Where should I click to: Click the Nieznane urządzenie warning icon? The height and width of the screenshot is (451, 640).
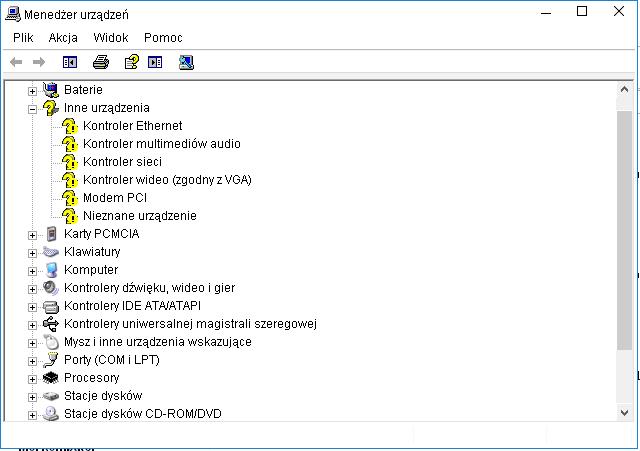70,216
